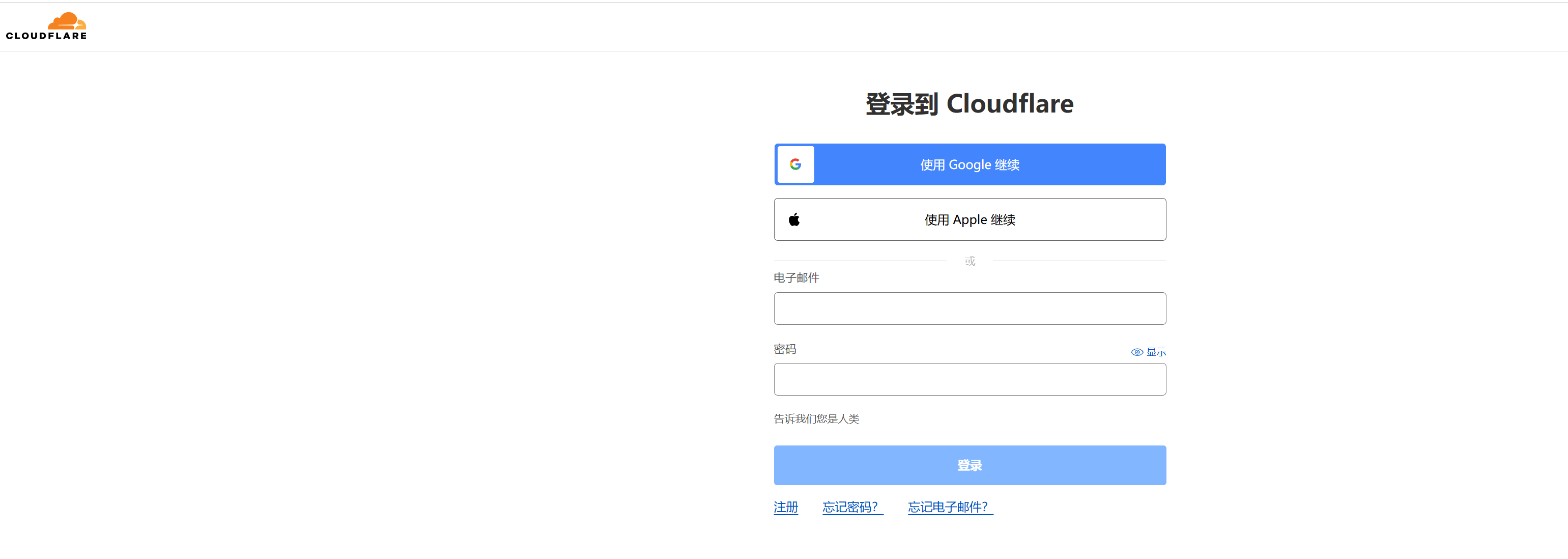Click the Google G icon
1568x559 pixels.
point(795,164)
